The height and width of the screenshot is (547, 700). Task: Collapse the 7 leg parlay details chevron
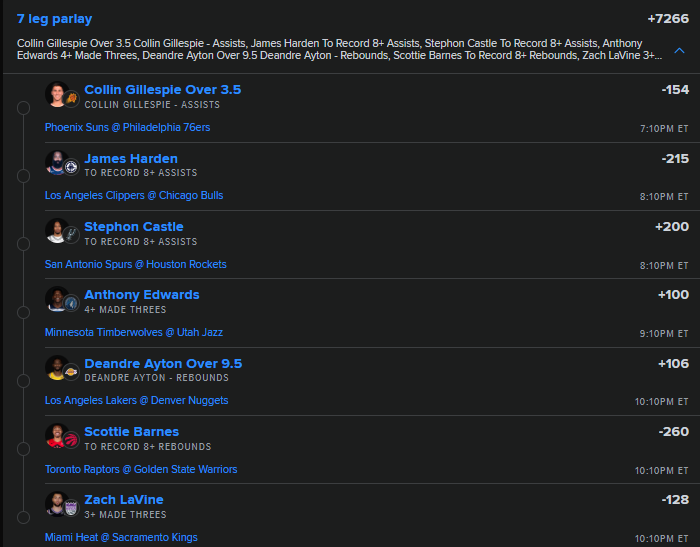point(679,50)
